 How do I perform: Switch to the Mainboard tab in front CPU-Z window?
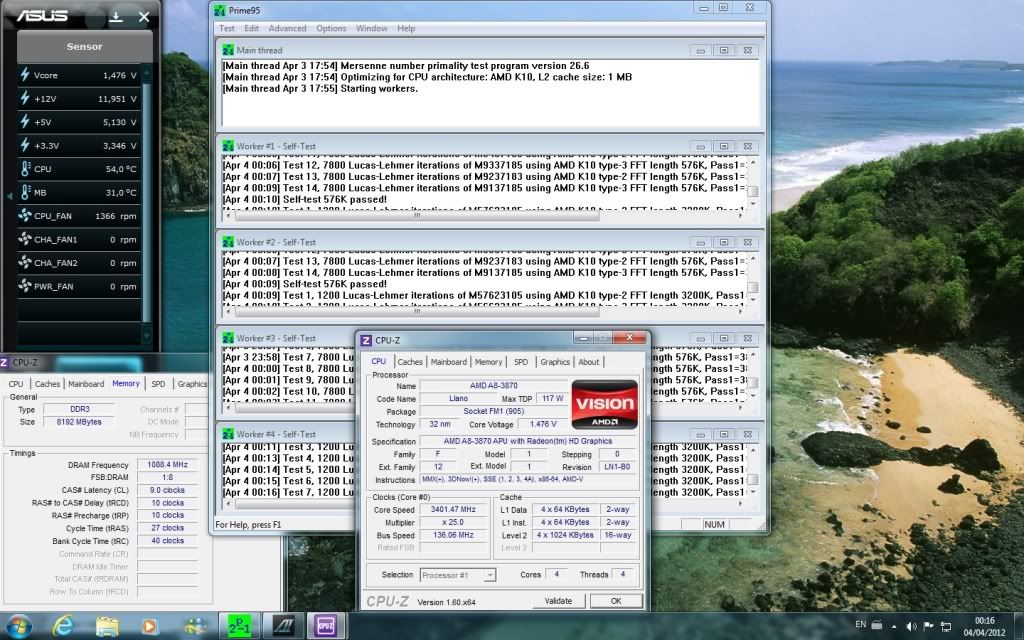[x=449, y=362]
